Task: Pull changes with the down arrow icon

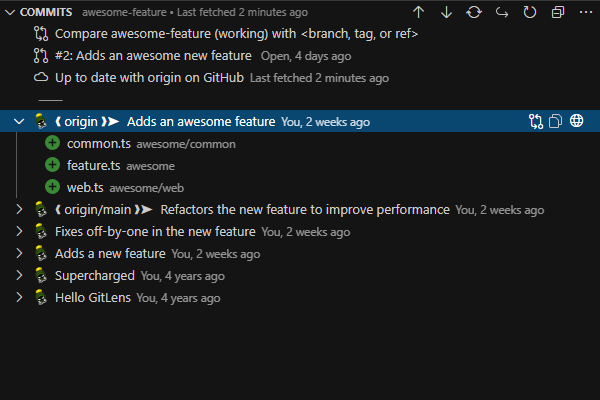Action: 446,12
